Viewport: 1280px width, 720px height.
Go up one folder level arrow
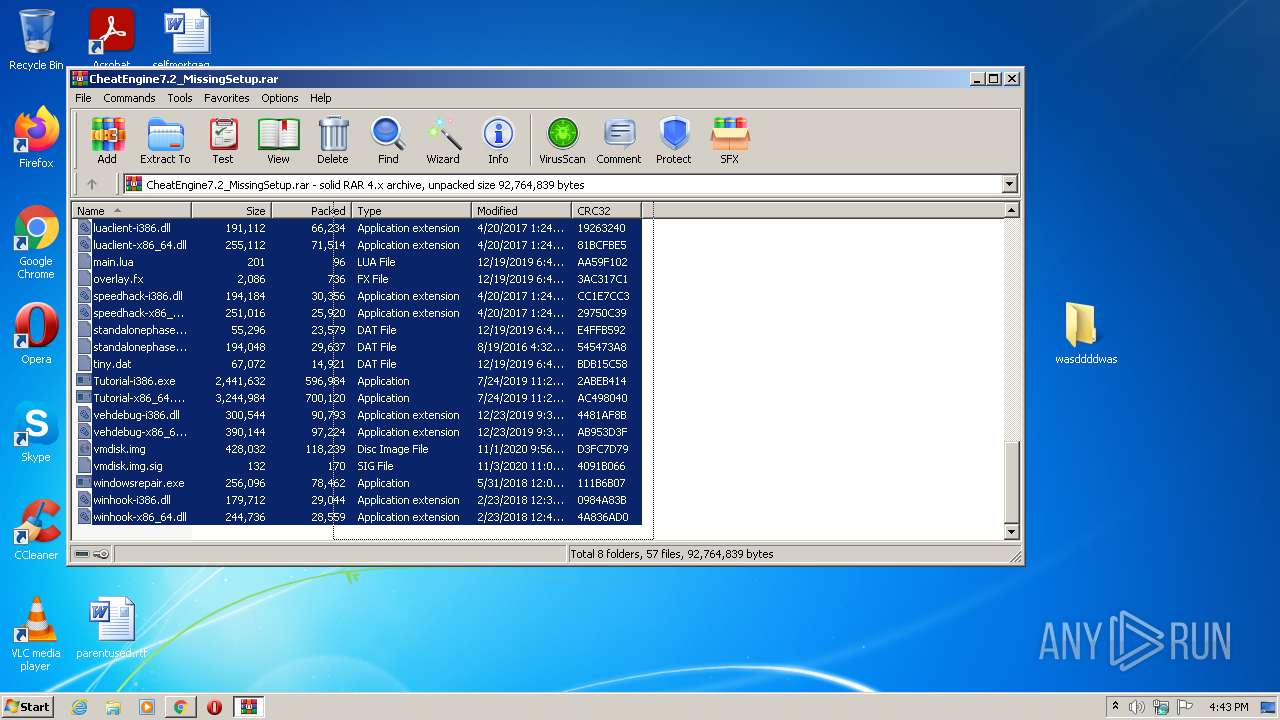(x=92, y=184)
